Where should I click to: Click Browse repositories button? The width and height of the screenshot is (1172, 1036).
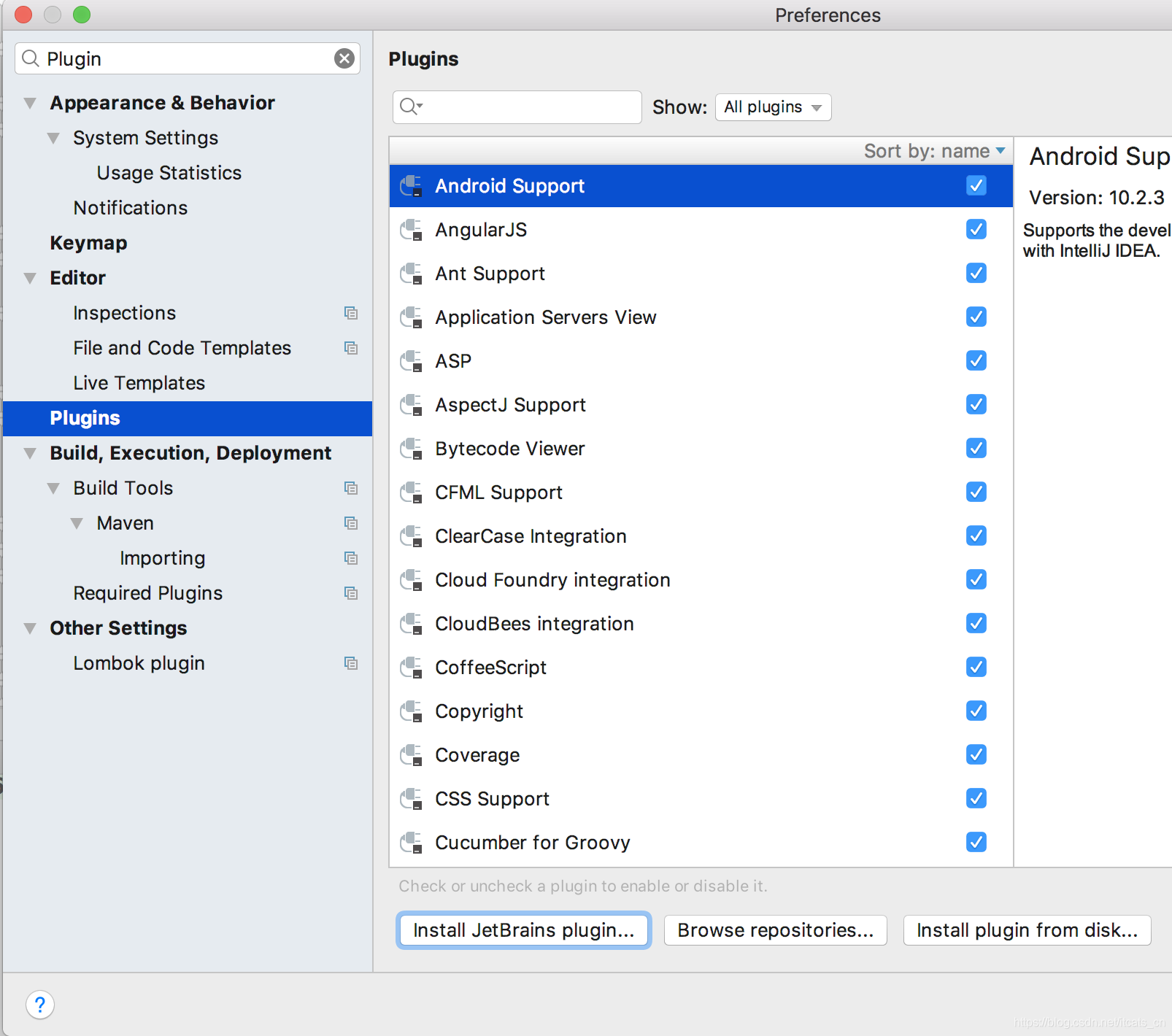pos(775,930)
